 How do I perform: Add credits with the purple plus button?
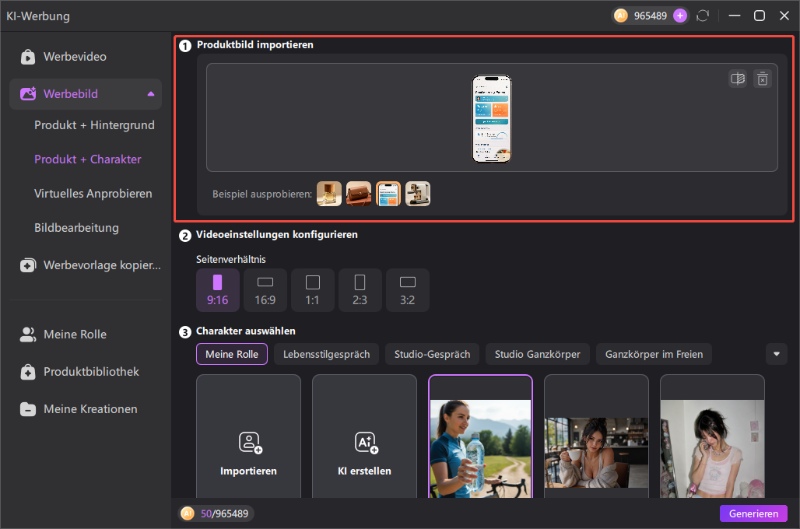(680, 16)
